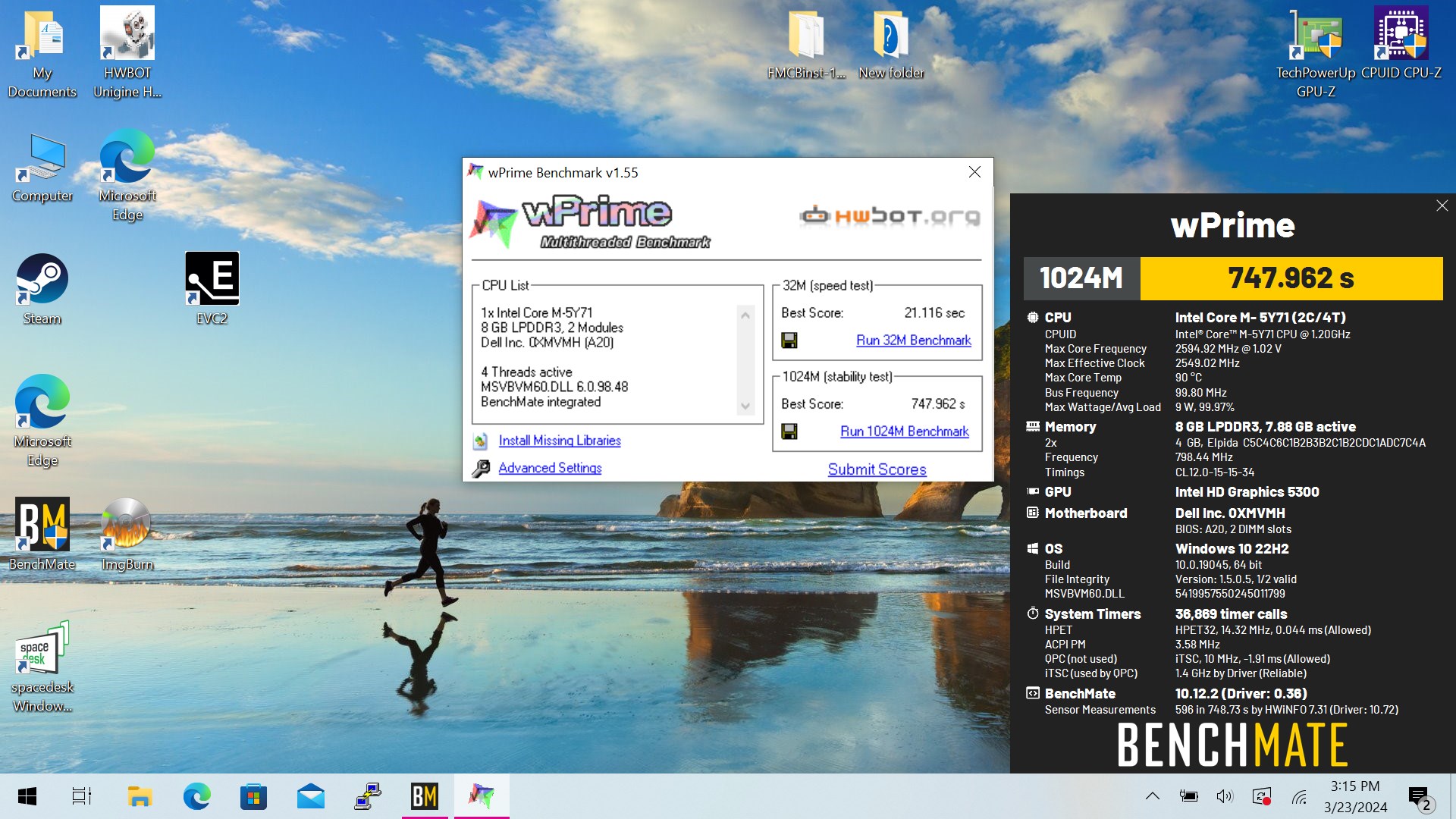Open the volume control in tray
Viewport: 1456px width, 819px height.
(x=1225, y=796)
